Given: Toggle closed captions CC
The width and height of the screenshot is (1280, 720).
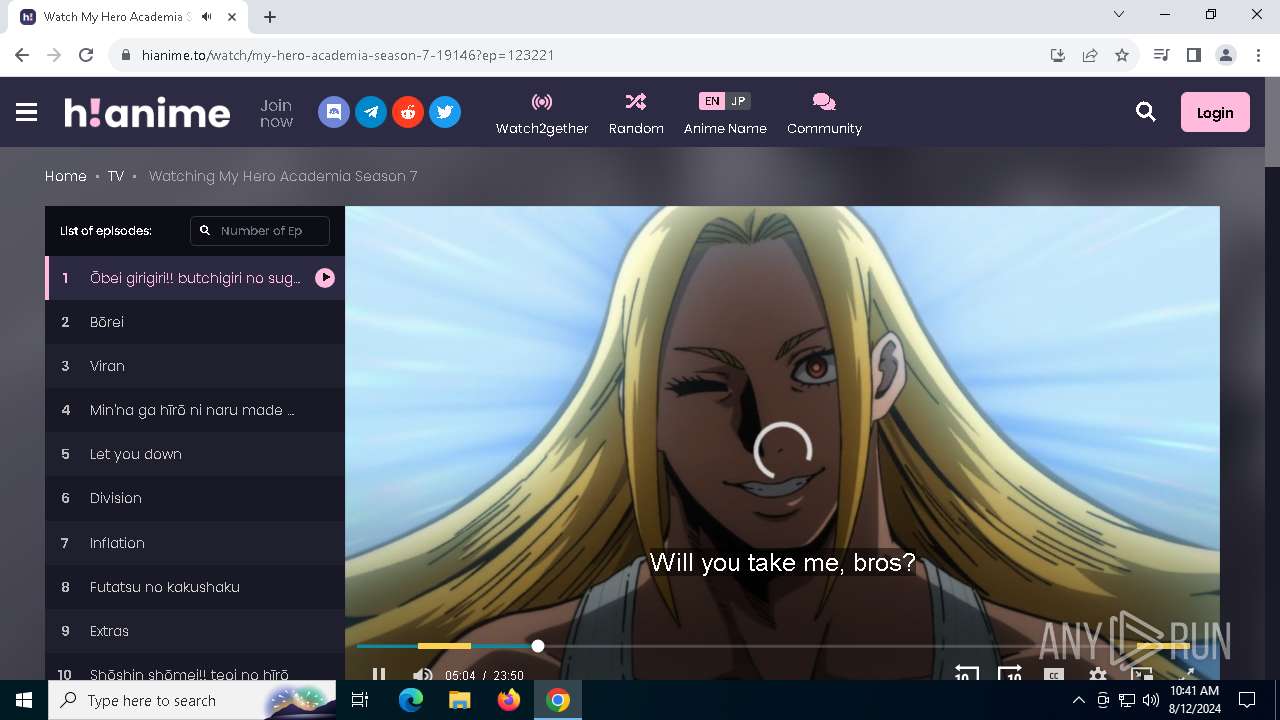Looking at the screenshot, I should tap(1054, 675).
